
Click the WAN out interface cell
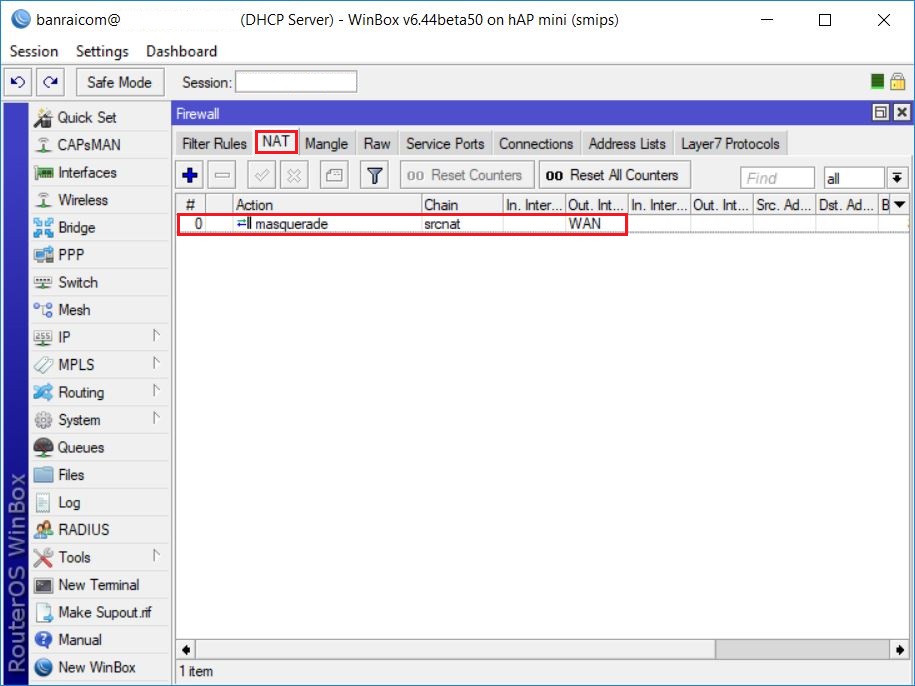[596, 224]
